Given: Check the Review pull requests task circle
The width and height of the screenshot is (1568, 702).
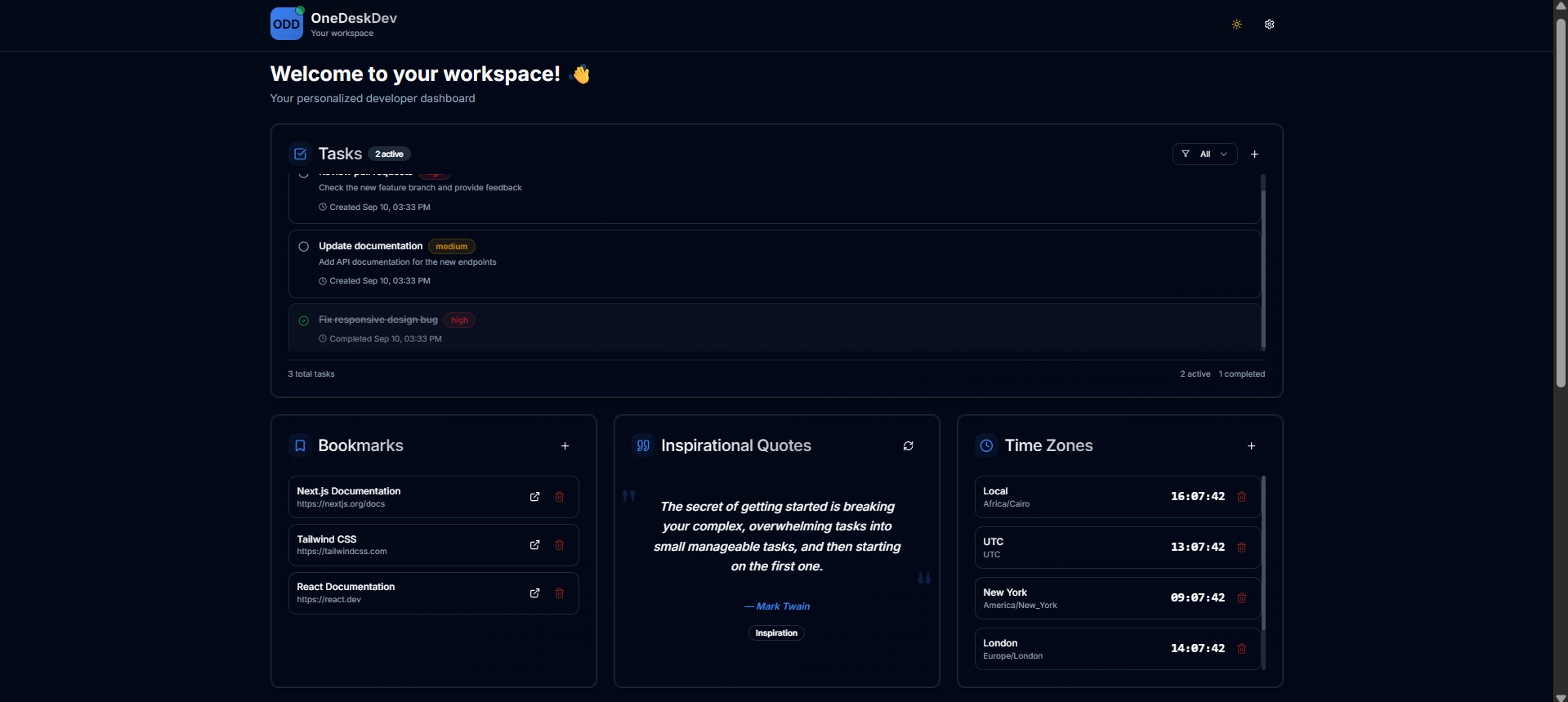Looking at the screenshot, I should click(304, 175).
